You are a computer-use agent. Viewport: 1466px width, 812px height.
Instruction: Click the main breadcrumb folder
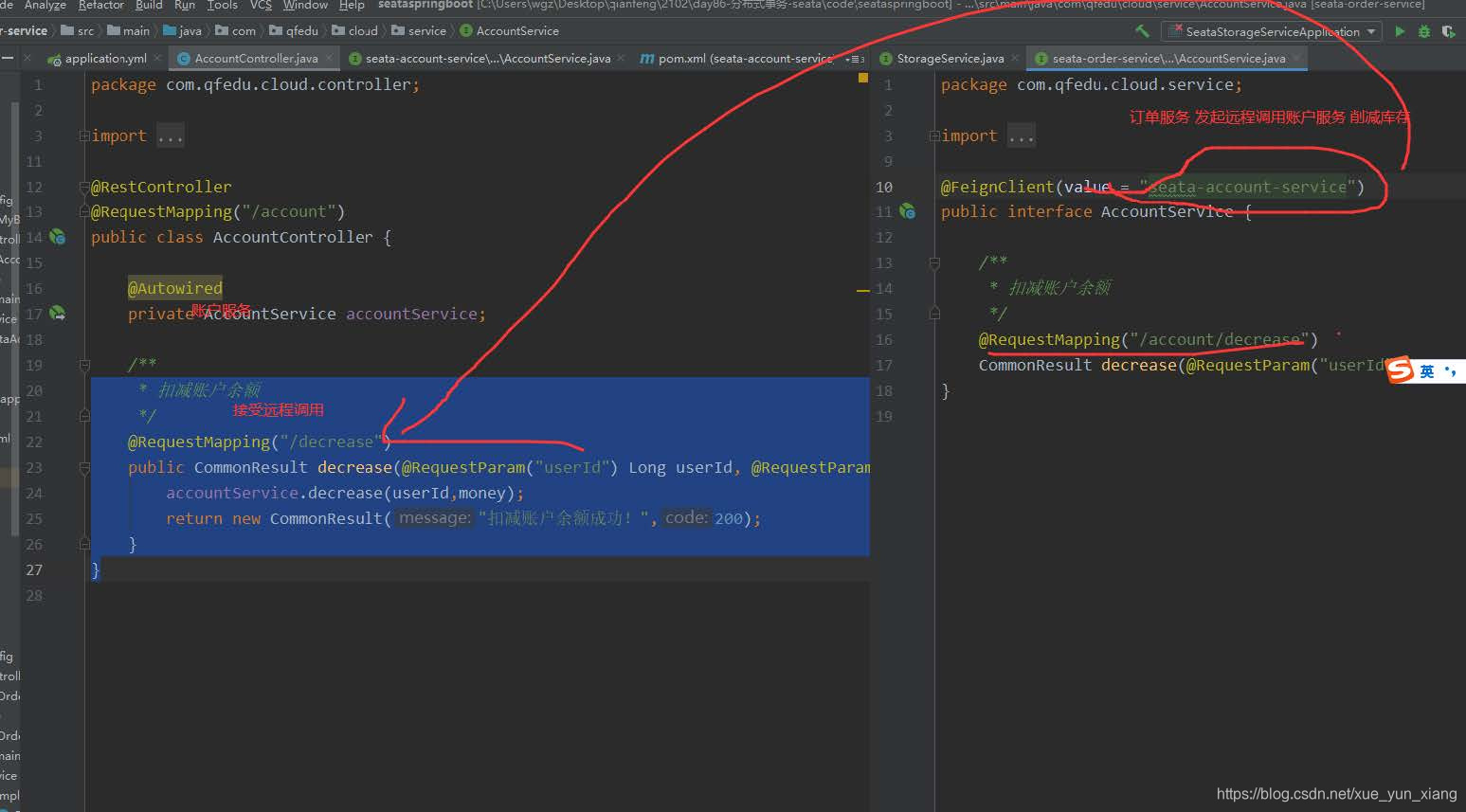[x=128, y=31]
